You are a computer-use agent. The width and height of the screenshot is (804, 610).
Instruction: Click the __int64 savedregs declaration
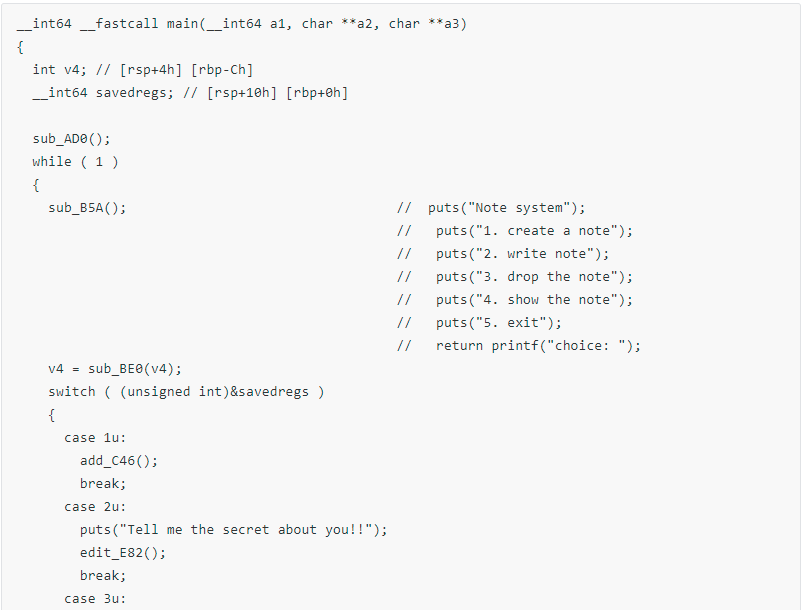[190, 93]
